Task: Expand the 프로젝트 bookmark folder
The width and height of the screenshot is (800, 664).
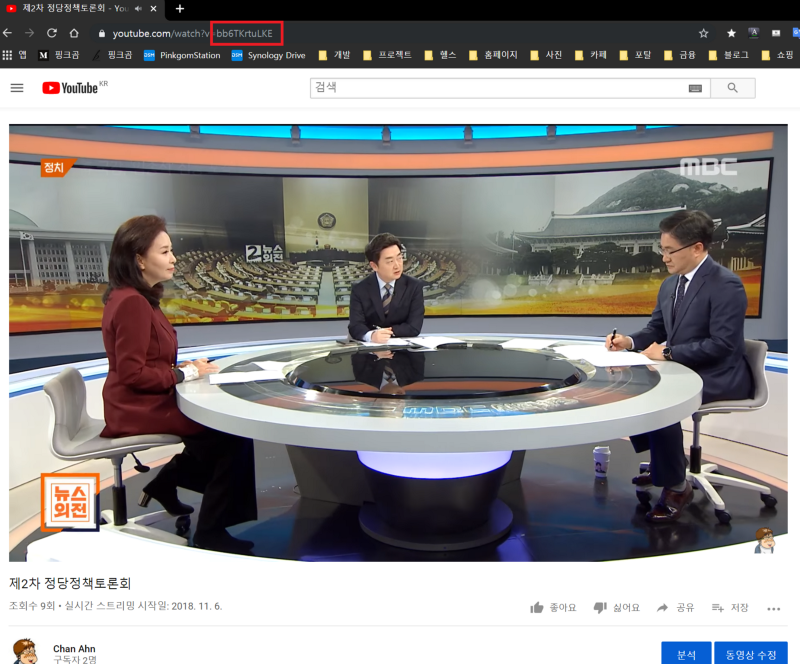Action: click(x=388, y=55)
